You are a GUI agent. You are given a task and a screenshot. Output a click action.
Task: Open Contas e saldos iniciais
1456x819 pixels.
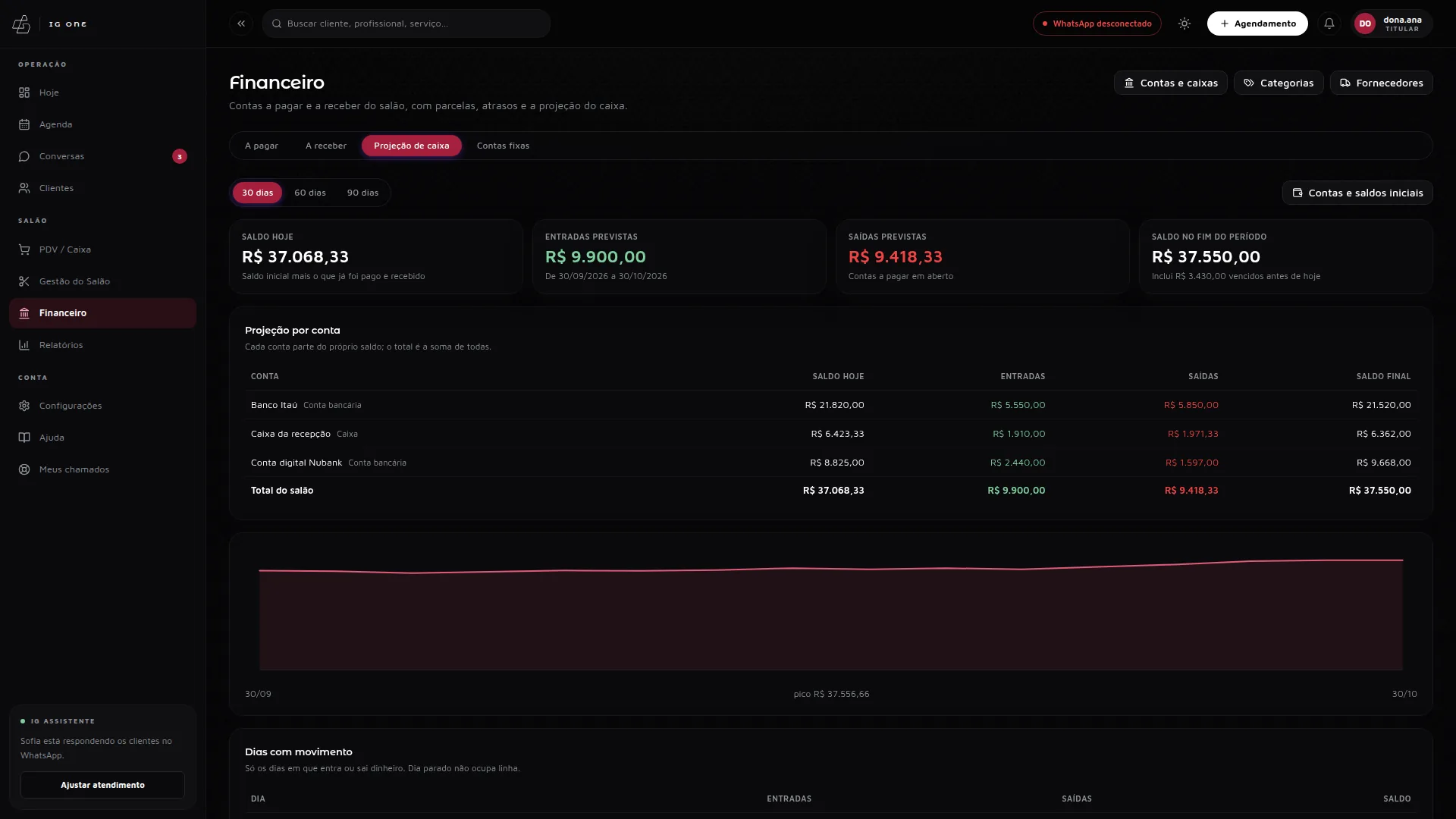[1357, 193]
